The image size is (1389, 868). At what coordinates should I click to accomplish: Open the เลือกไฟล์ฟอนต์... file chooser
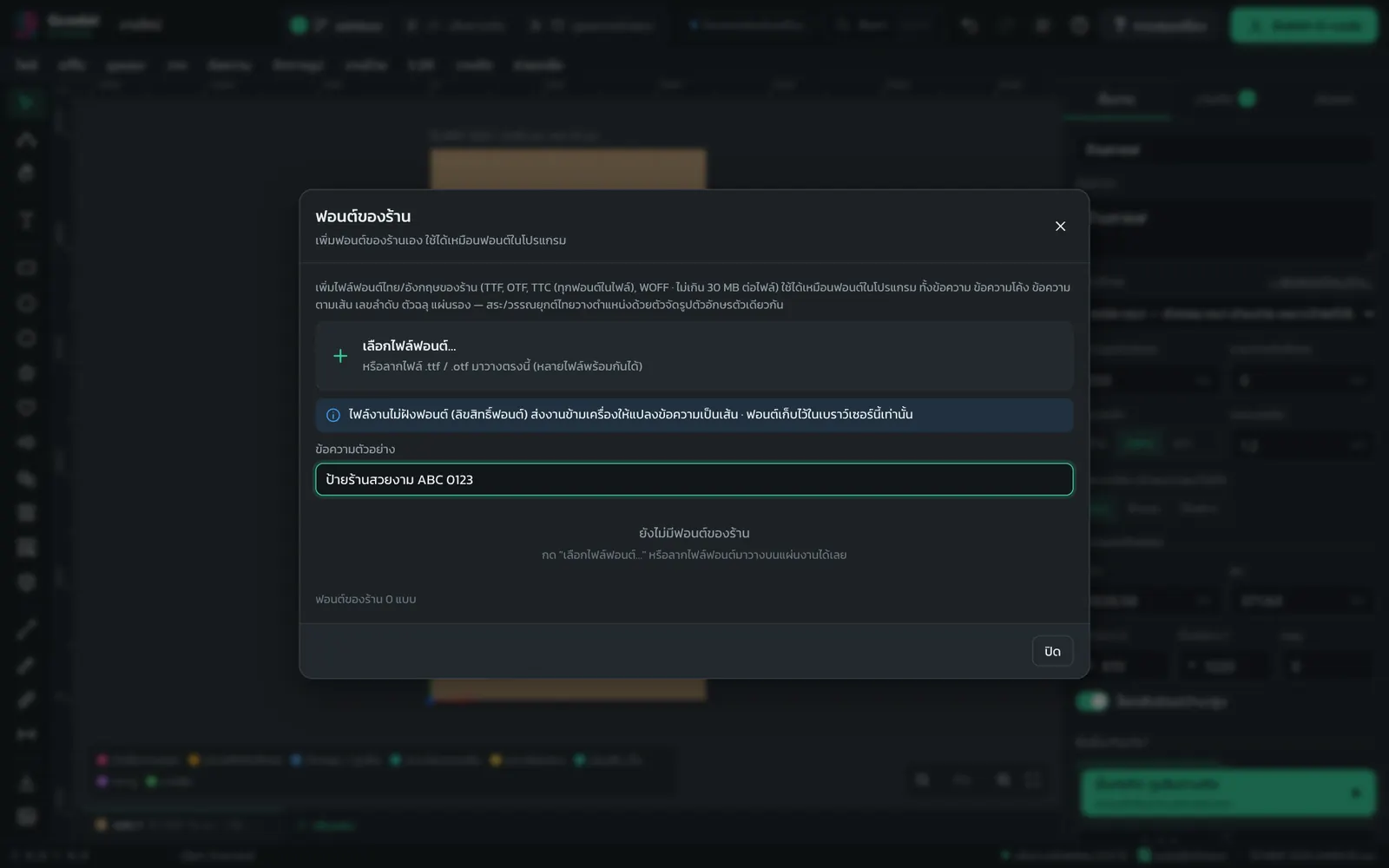pyautogui.click(x=694, y=356)
